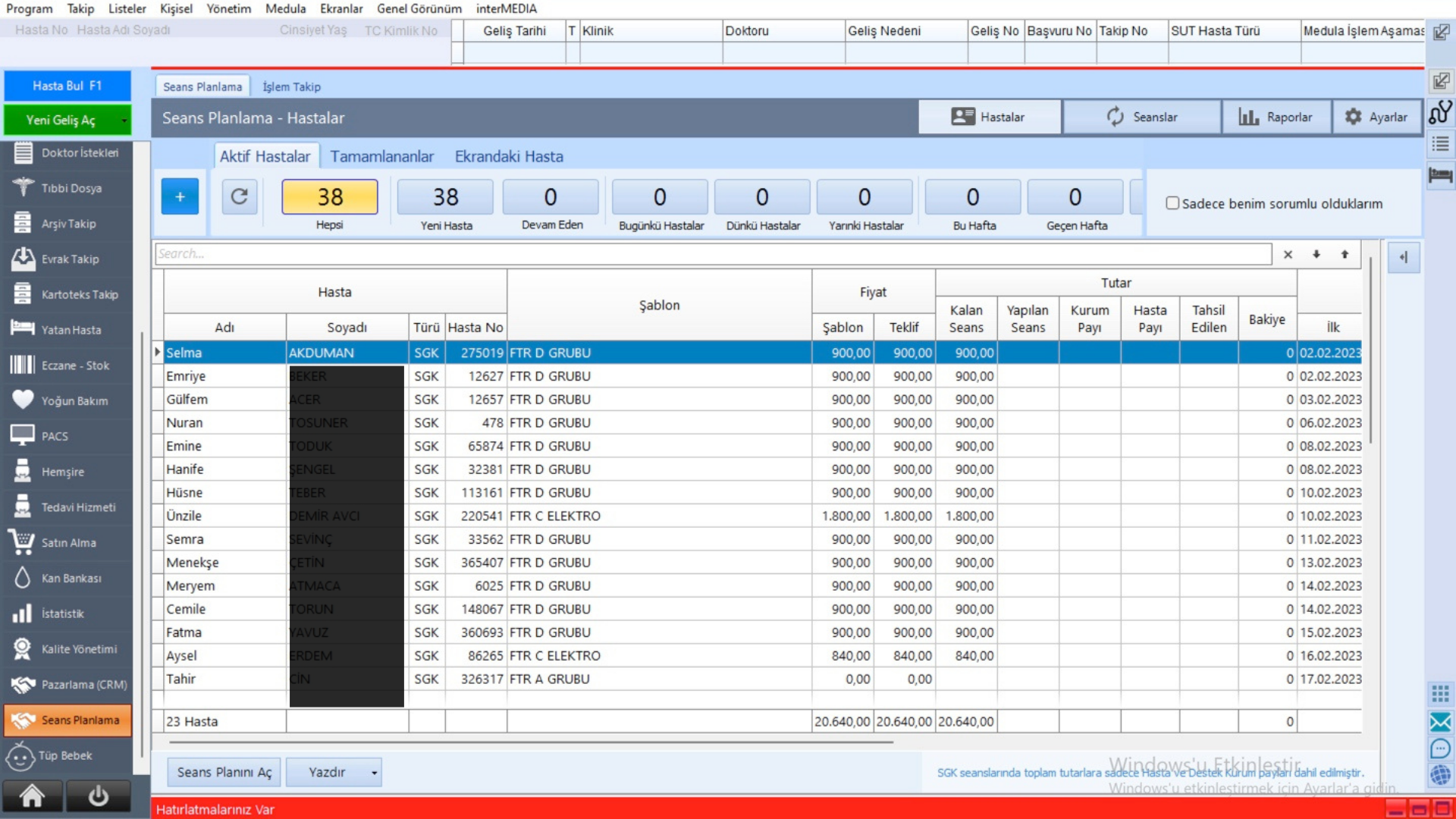Open the Medula menu
The image size is (1456, 819).
(285, 8)
